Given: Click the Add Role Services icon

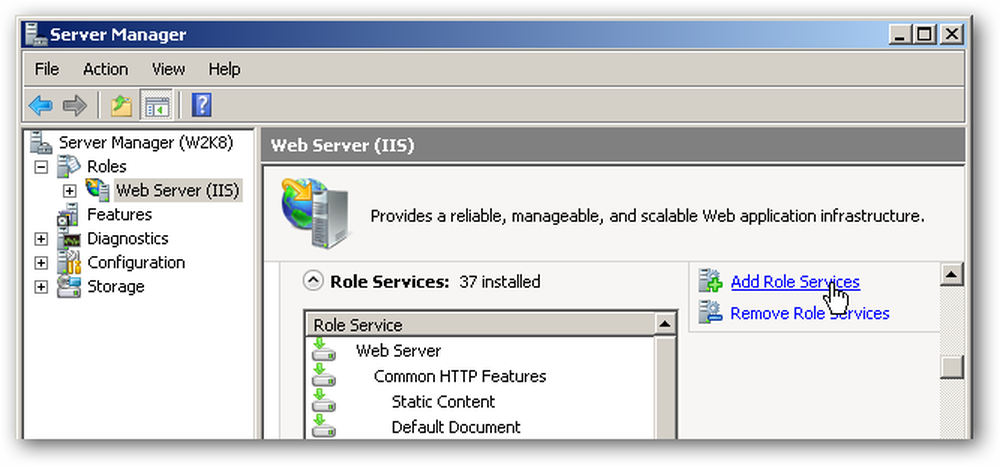Looking at the screenshot, I should [710, 282].
